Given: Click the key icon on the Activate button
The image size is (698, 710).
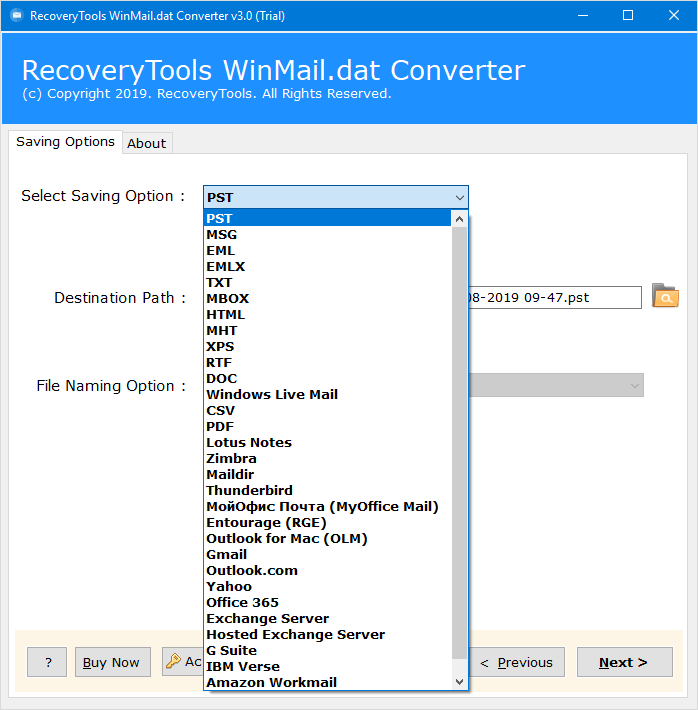Looking at the screenshot, I should pos(173,661).
